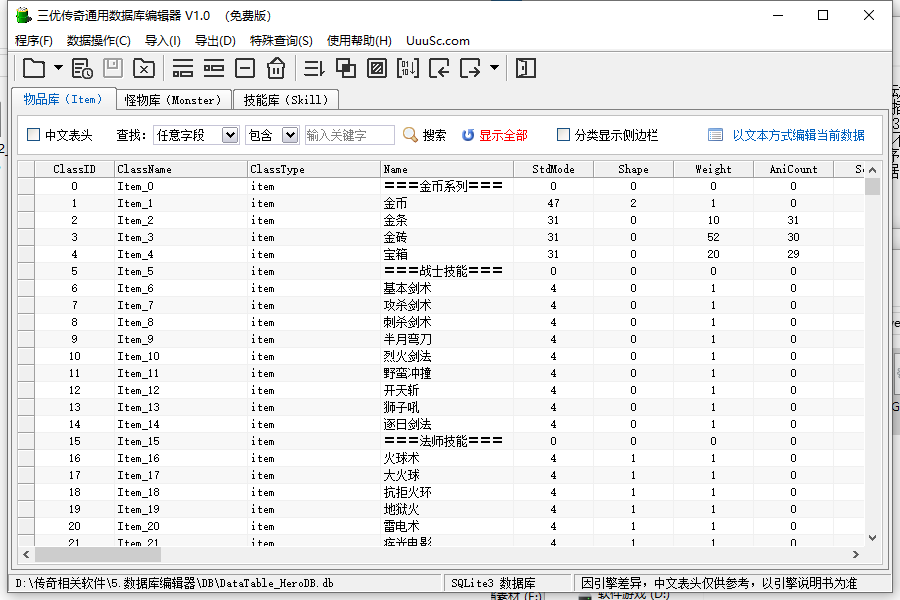The height and width of the screenshot is (600, 900).
Task: Click the horizontal scrollbar below the table
Action: pyautogui.click(x=440, y=554)
